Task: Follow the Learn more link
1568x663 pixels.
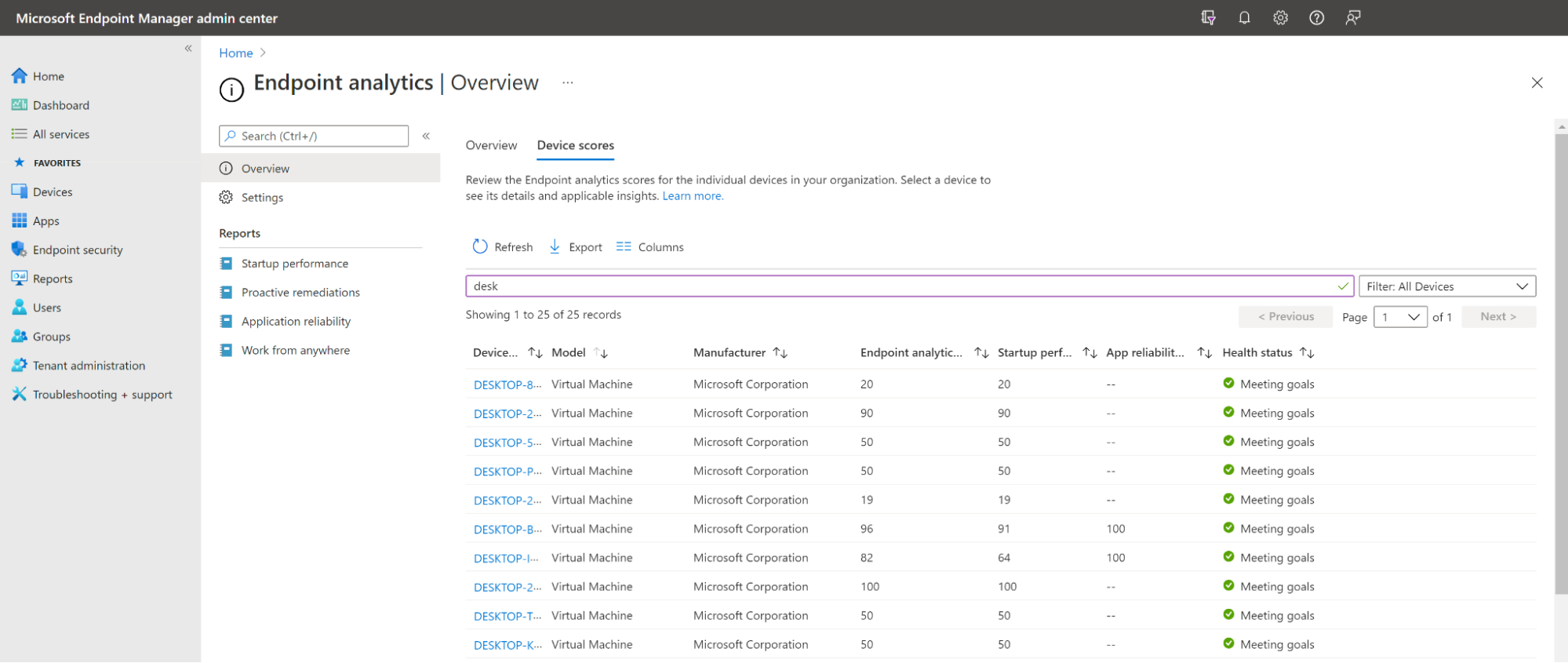Action: coord(693,196)
